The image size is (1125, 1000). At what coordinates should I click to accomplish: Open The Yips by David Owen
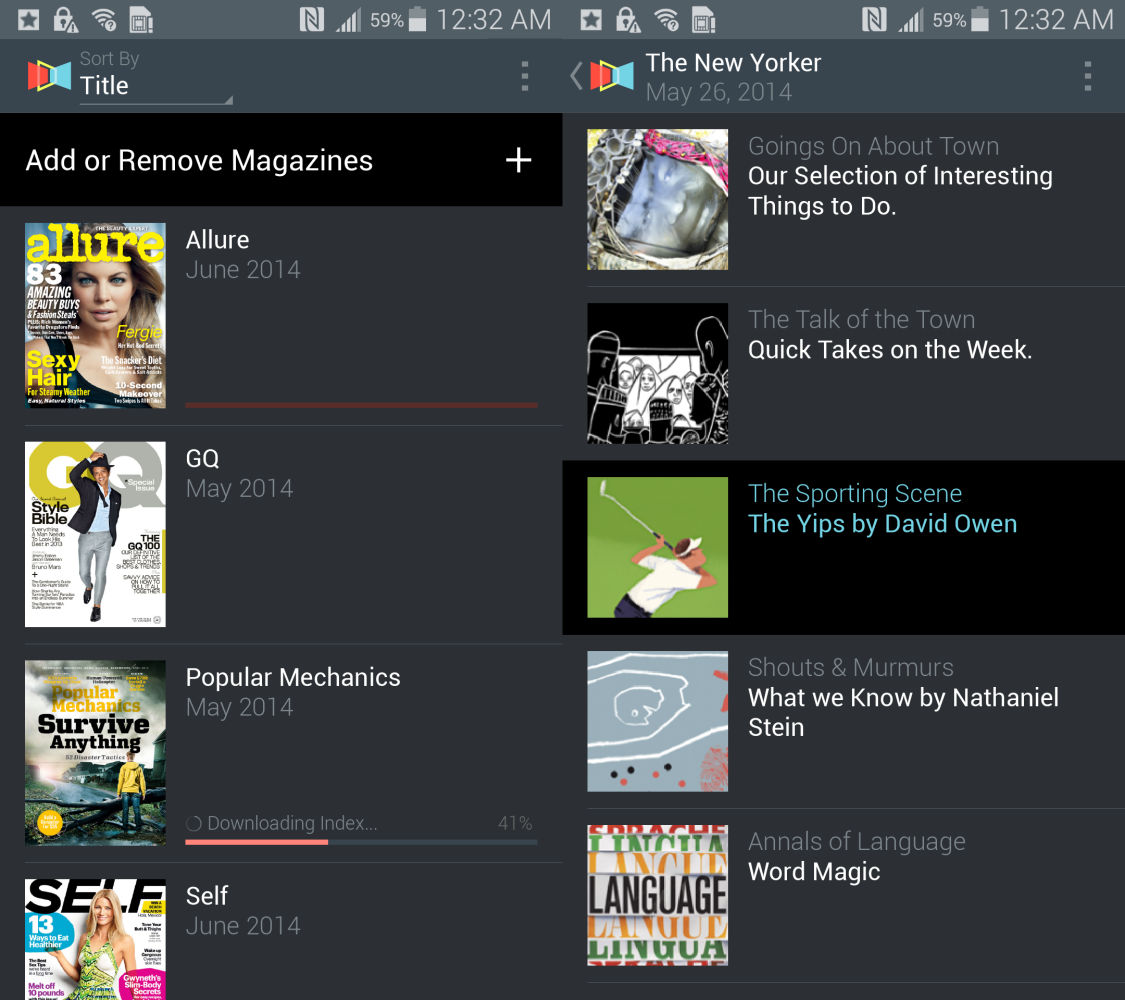882,524
